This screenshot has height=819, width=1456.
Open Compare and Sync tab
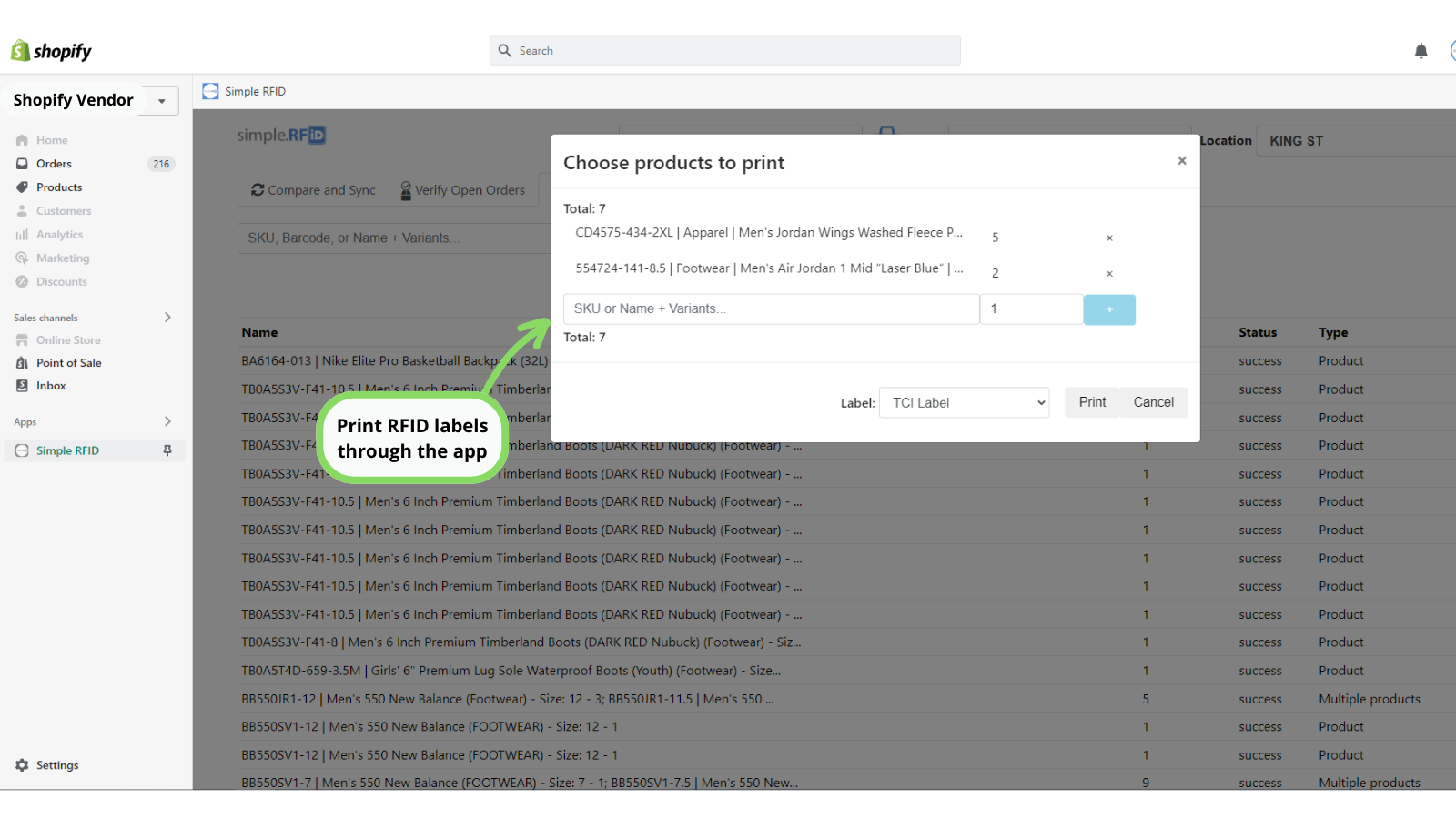(x=313, y=190)
